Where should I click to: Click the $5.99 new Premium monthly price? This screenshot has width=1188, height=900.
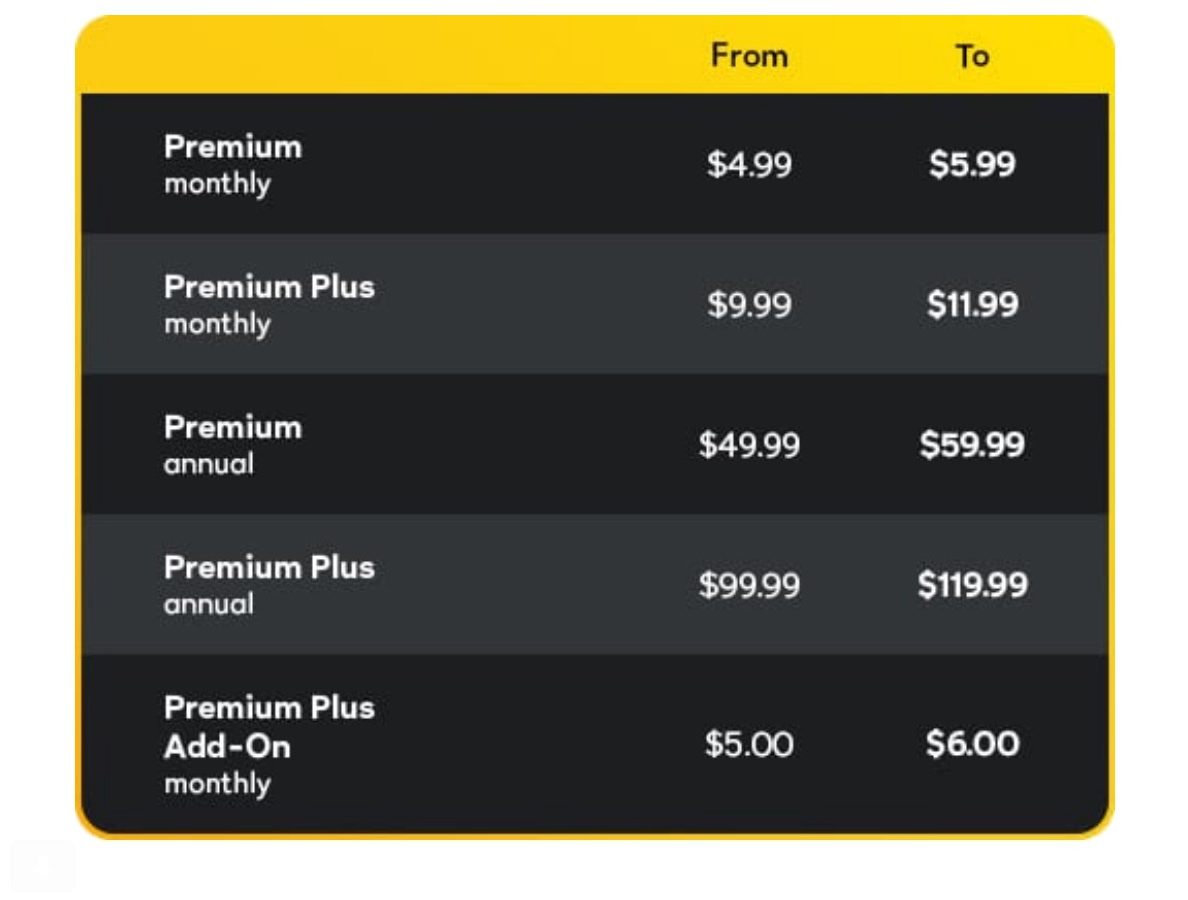coord(971,164)
